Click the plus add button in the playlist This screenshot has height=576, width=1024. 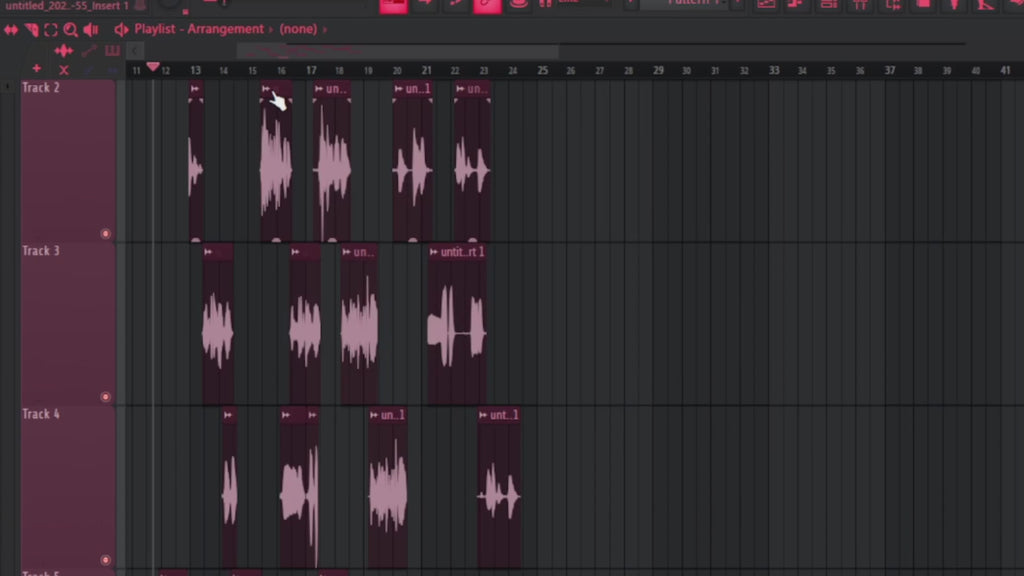[x=37, y=70]
